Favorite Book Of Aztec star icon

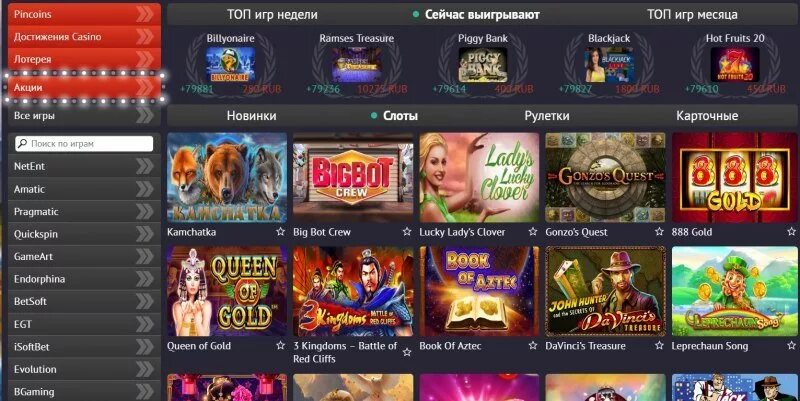pyautogui.click(x=533, y=345)
